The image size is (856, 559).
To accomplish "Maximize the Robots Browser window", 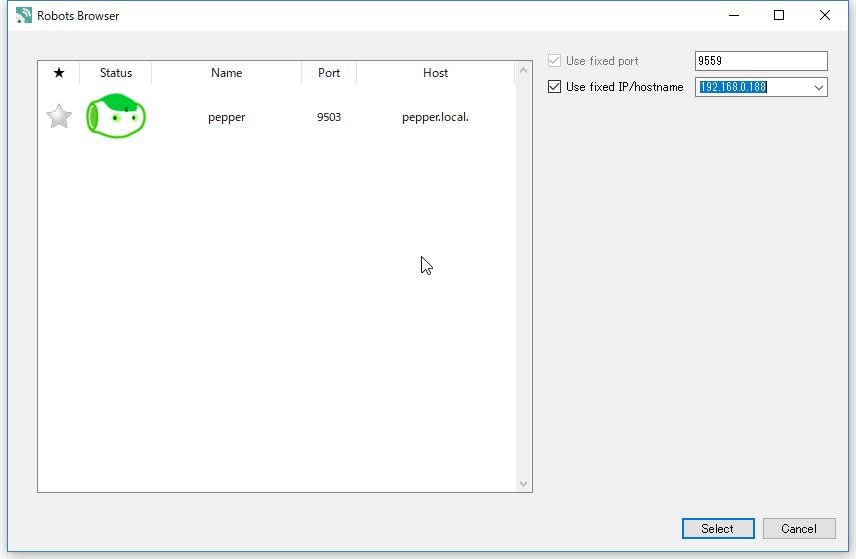I will click(x=779, y=15).
